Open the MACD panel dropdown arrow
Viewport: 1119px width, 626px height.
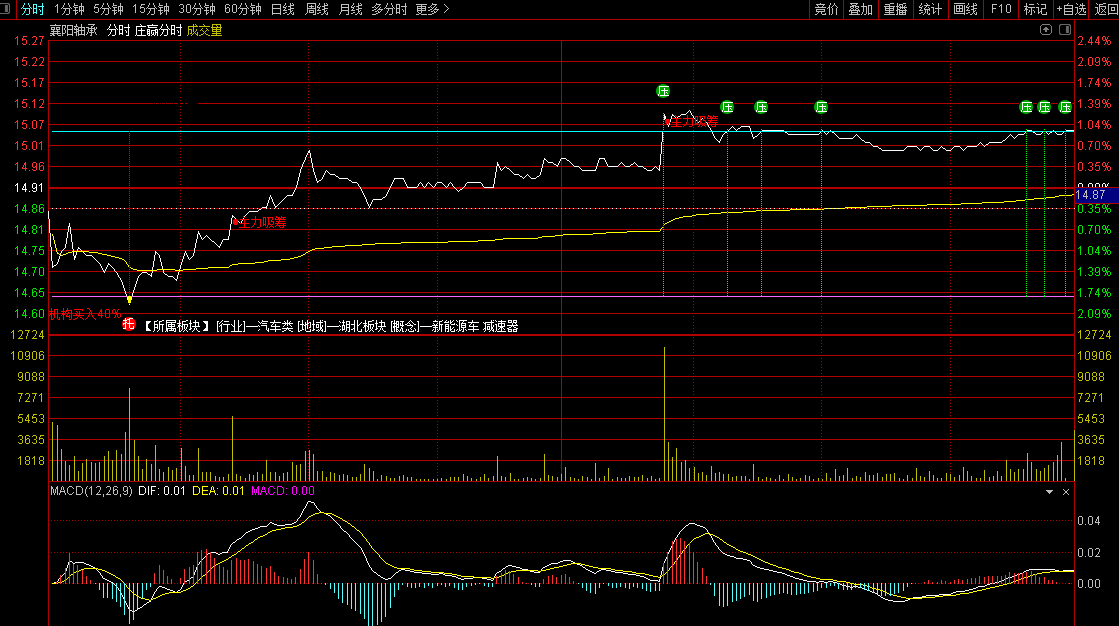coord(1049,492)
